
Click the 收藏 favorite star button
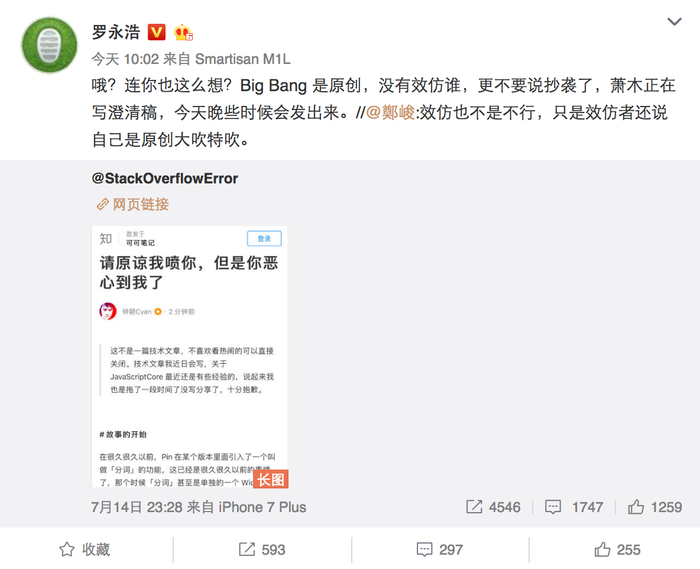point(85,549)
